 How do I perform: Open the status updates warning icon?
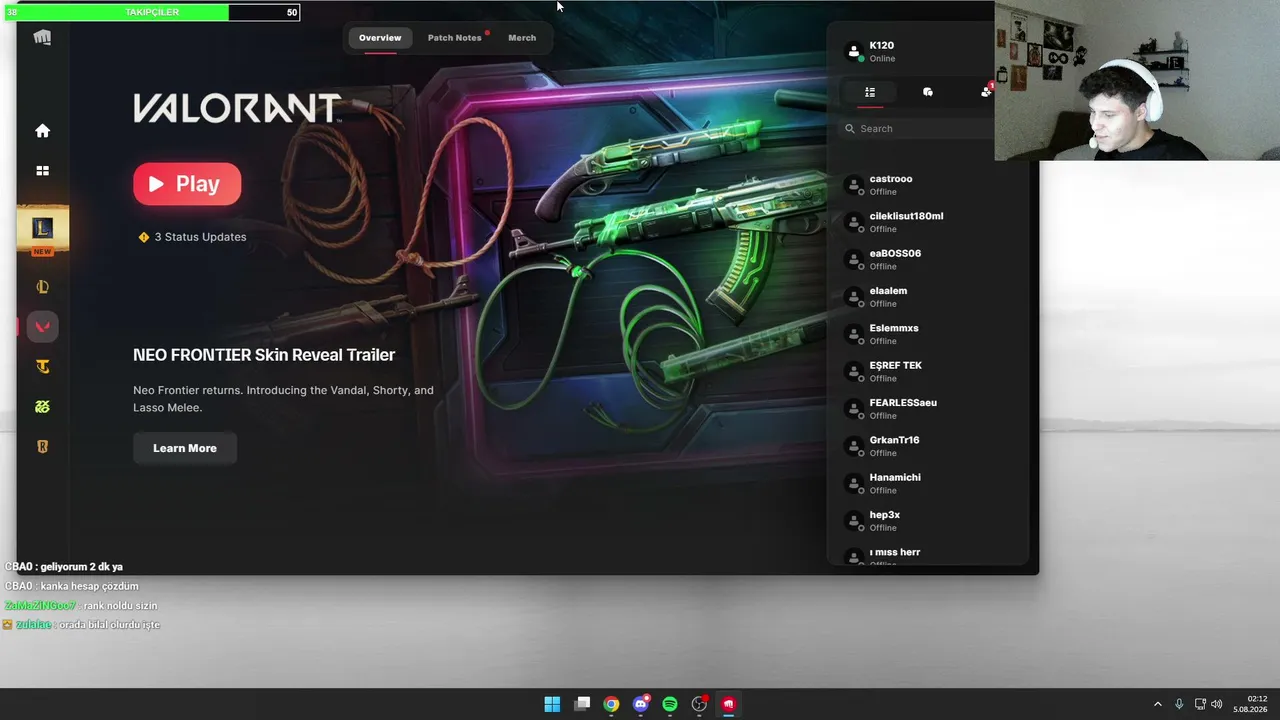click(144, 237)
